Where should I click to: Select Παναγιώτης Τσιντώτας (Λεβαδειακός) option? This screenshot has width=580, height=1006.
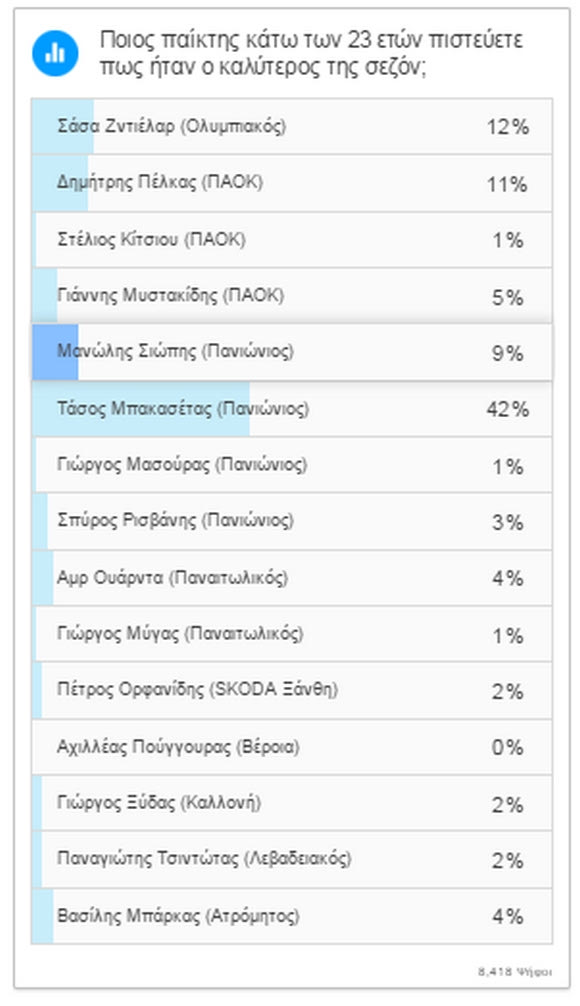click(x=292, y=860)
